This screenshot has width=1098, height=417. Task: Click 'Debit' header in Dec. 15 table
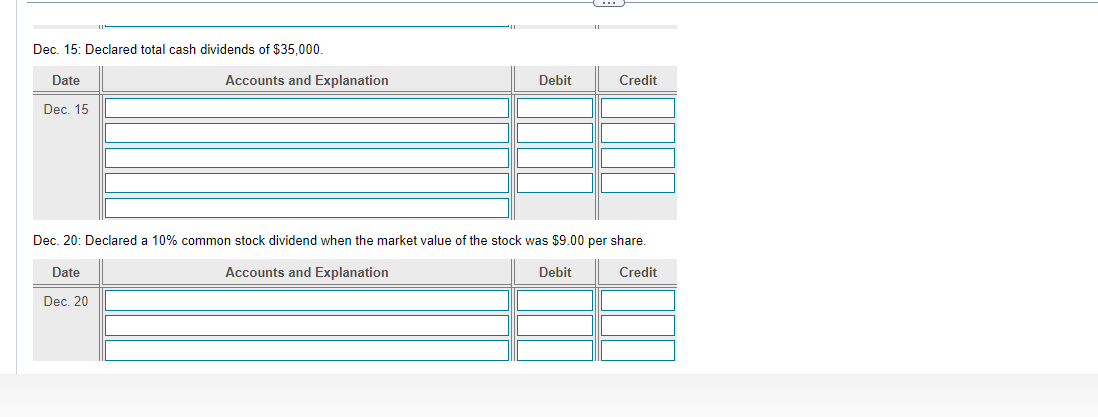[x=555, y=81]
